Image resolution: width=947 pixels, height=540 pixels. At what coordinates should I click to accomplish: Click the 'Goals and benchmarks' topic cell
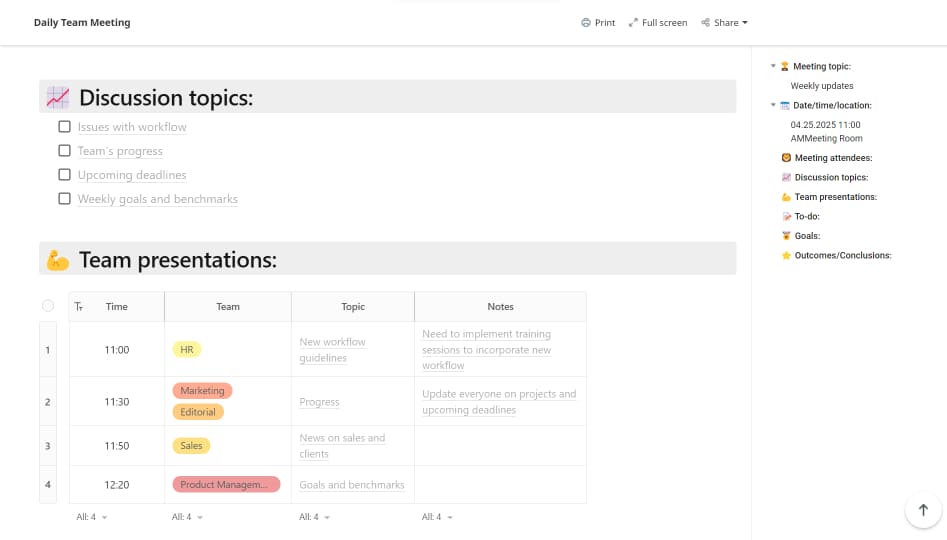tap(352, 484)
